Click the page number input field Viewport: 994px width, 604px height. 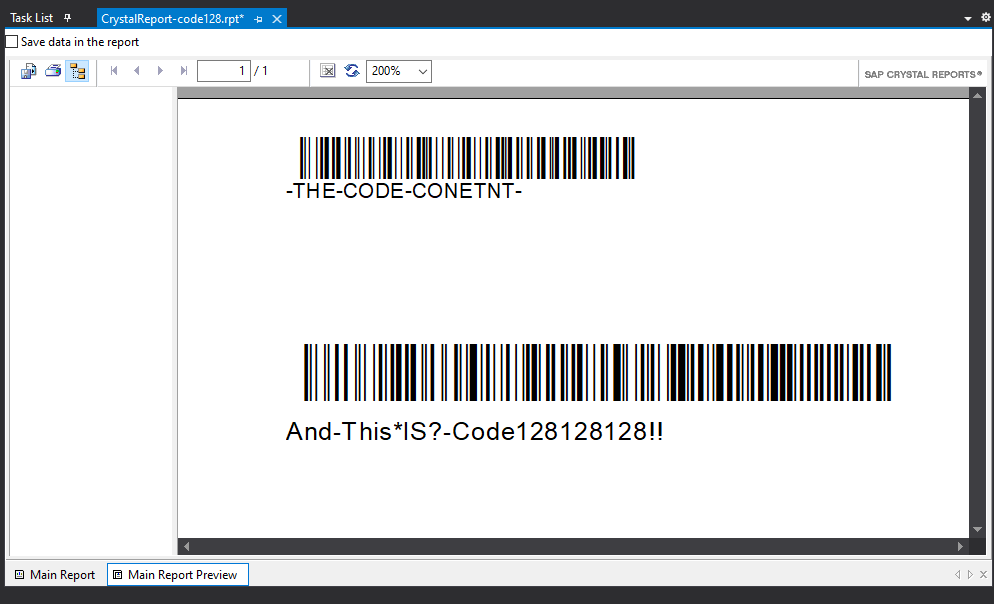point(224,71)
